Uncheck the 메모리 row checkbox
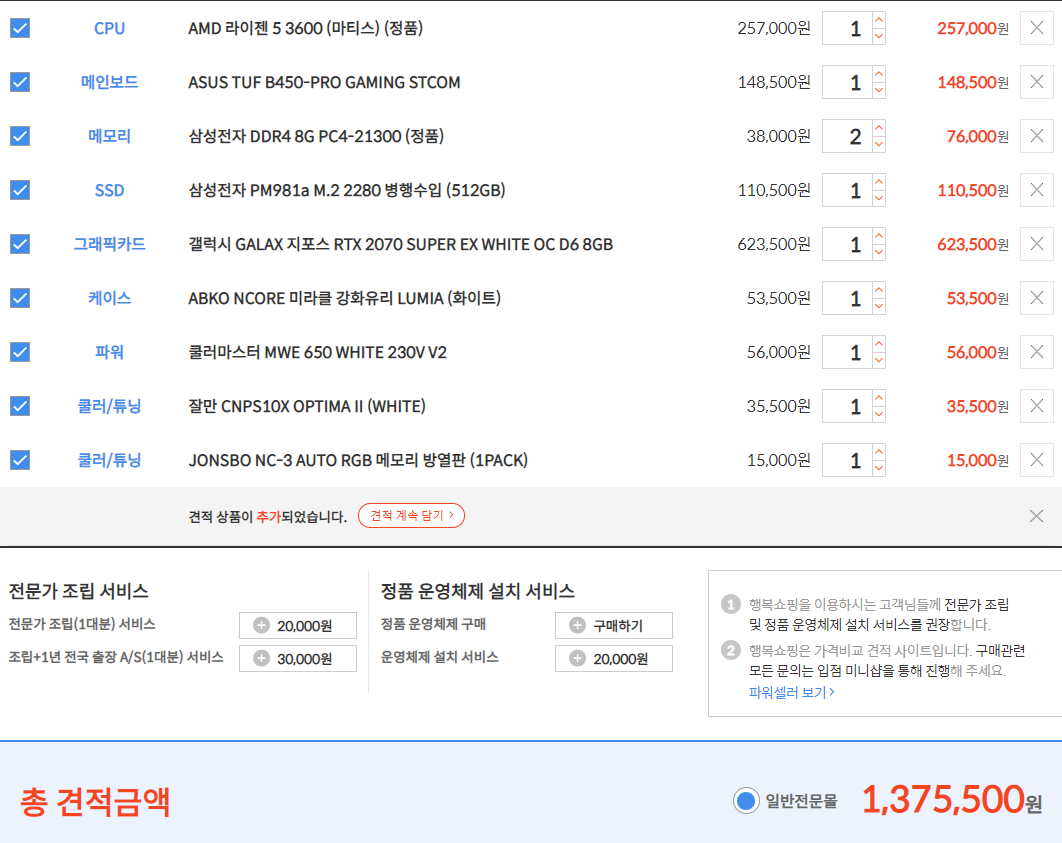 20,136
